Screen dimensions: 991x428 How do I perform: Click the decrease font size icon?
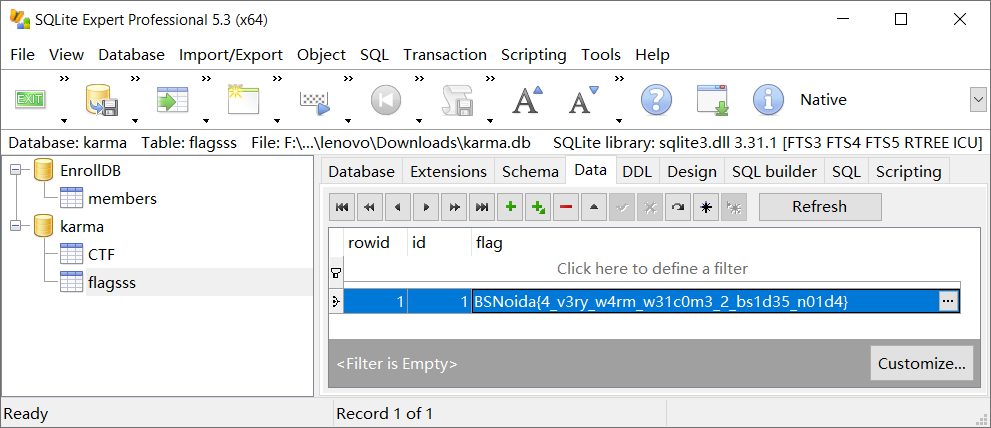[583, 99]
